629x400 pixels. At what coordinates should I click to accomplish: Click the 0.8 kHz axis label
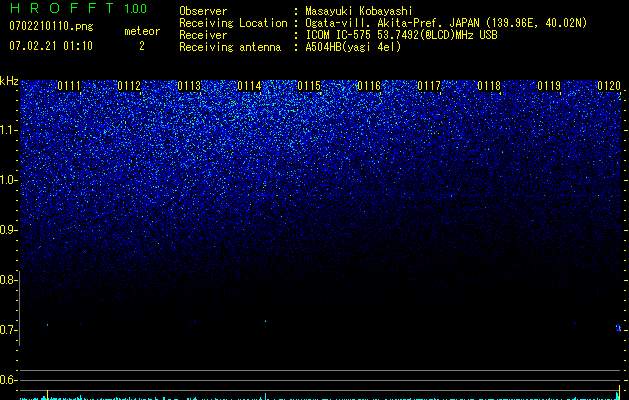click(x=8, y=280)
